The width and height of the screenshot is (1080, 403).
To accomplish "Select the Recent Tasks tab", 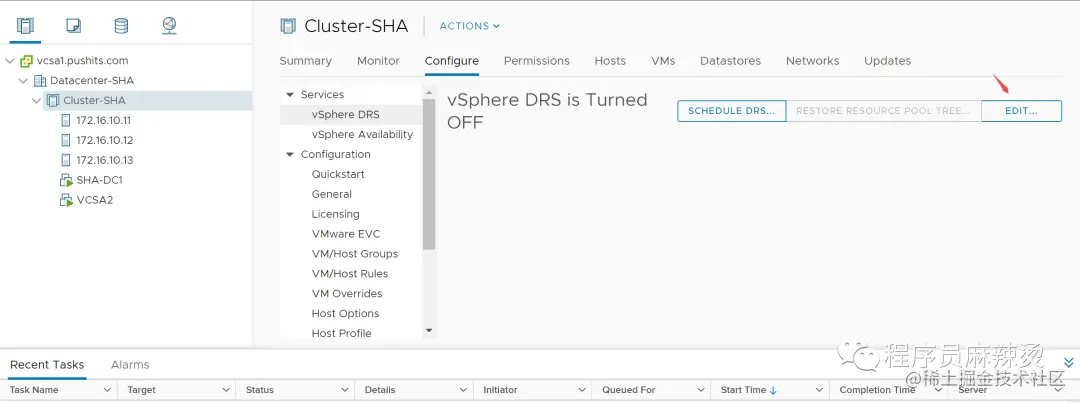I will click(47, 364).
